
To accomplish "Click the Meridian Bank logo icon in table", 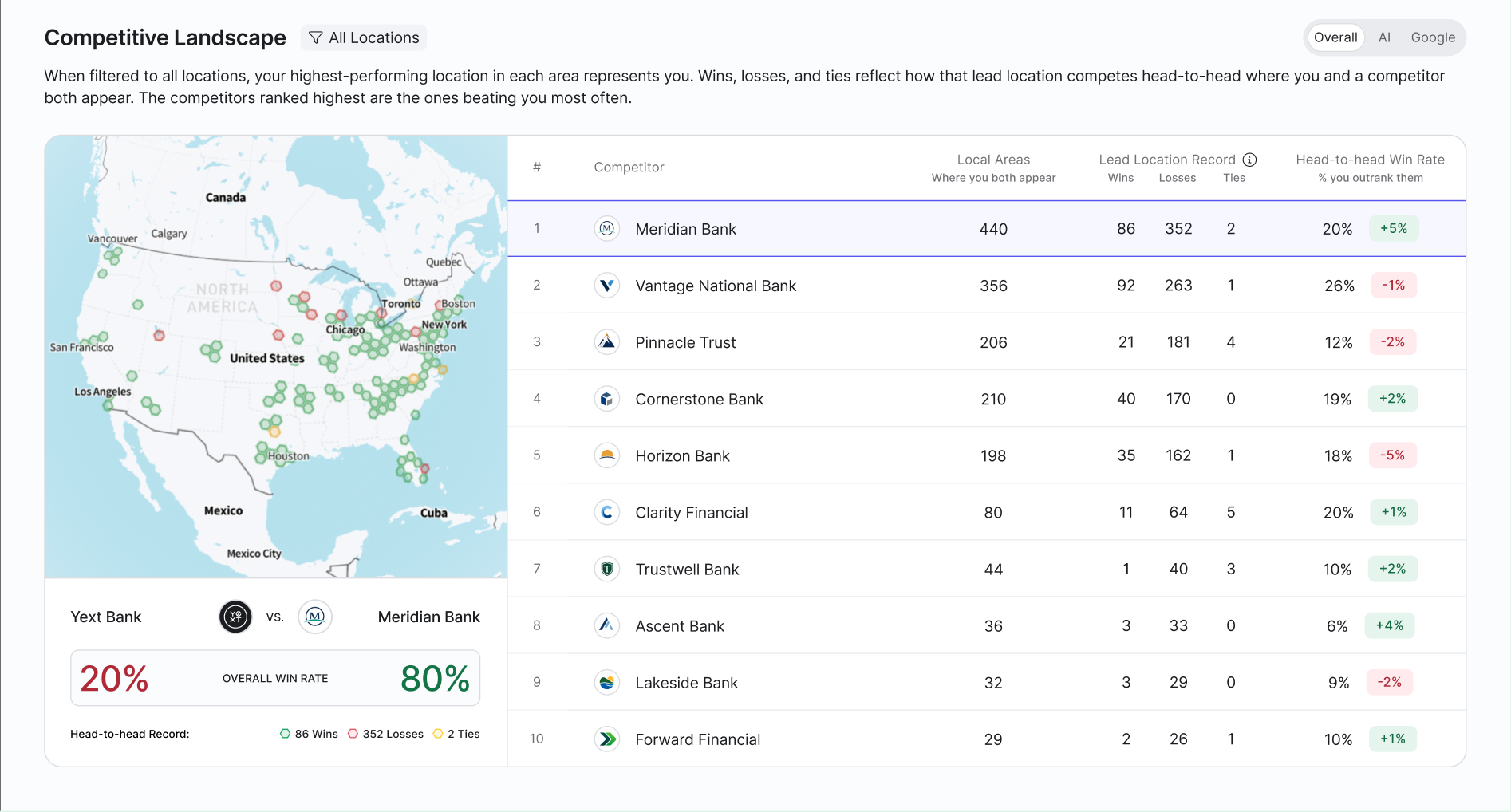I will (x=607, y=229).
